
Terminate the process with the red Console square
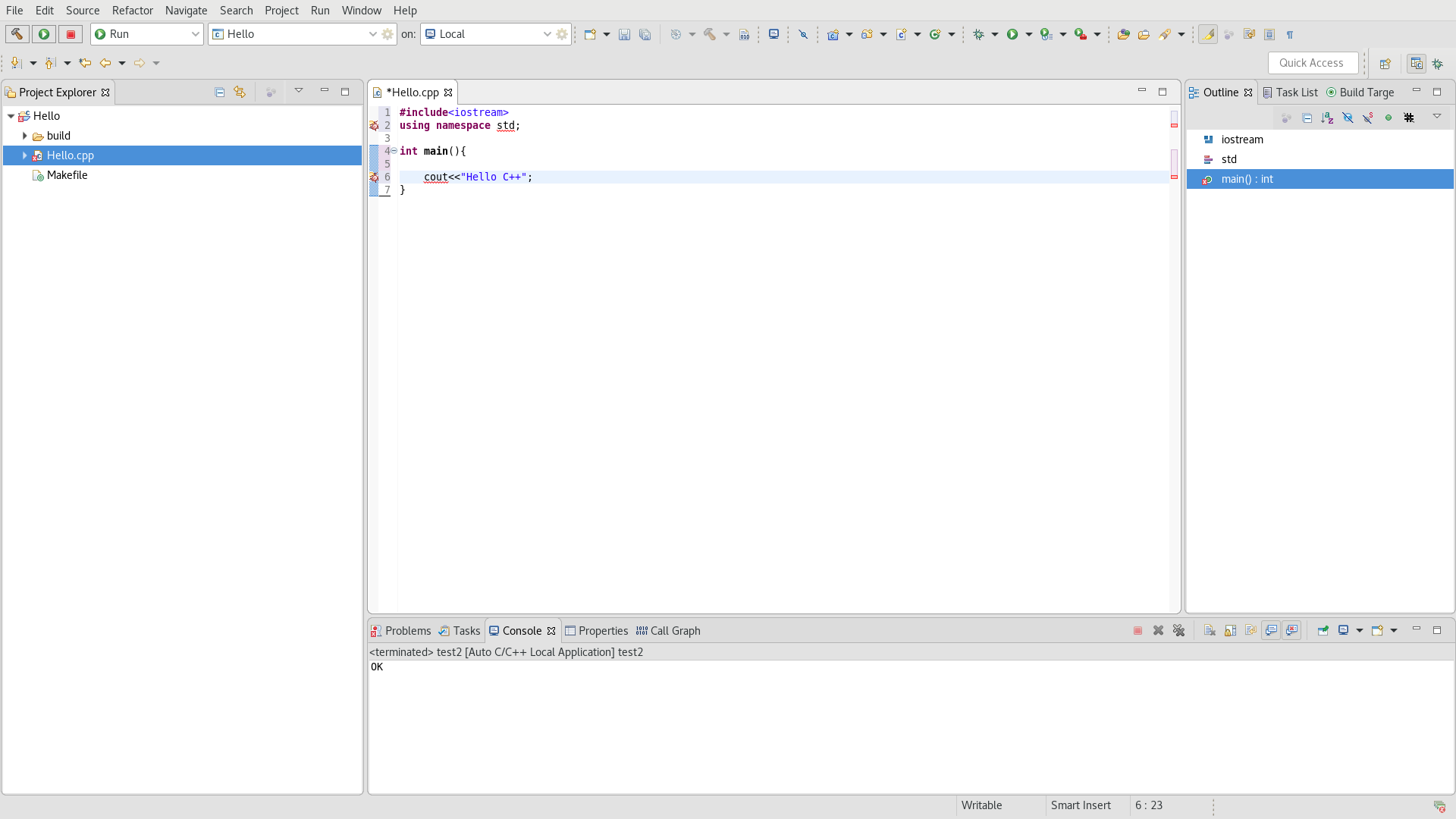1137,630
